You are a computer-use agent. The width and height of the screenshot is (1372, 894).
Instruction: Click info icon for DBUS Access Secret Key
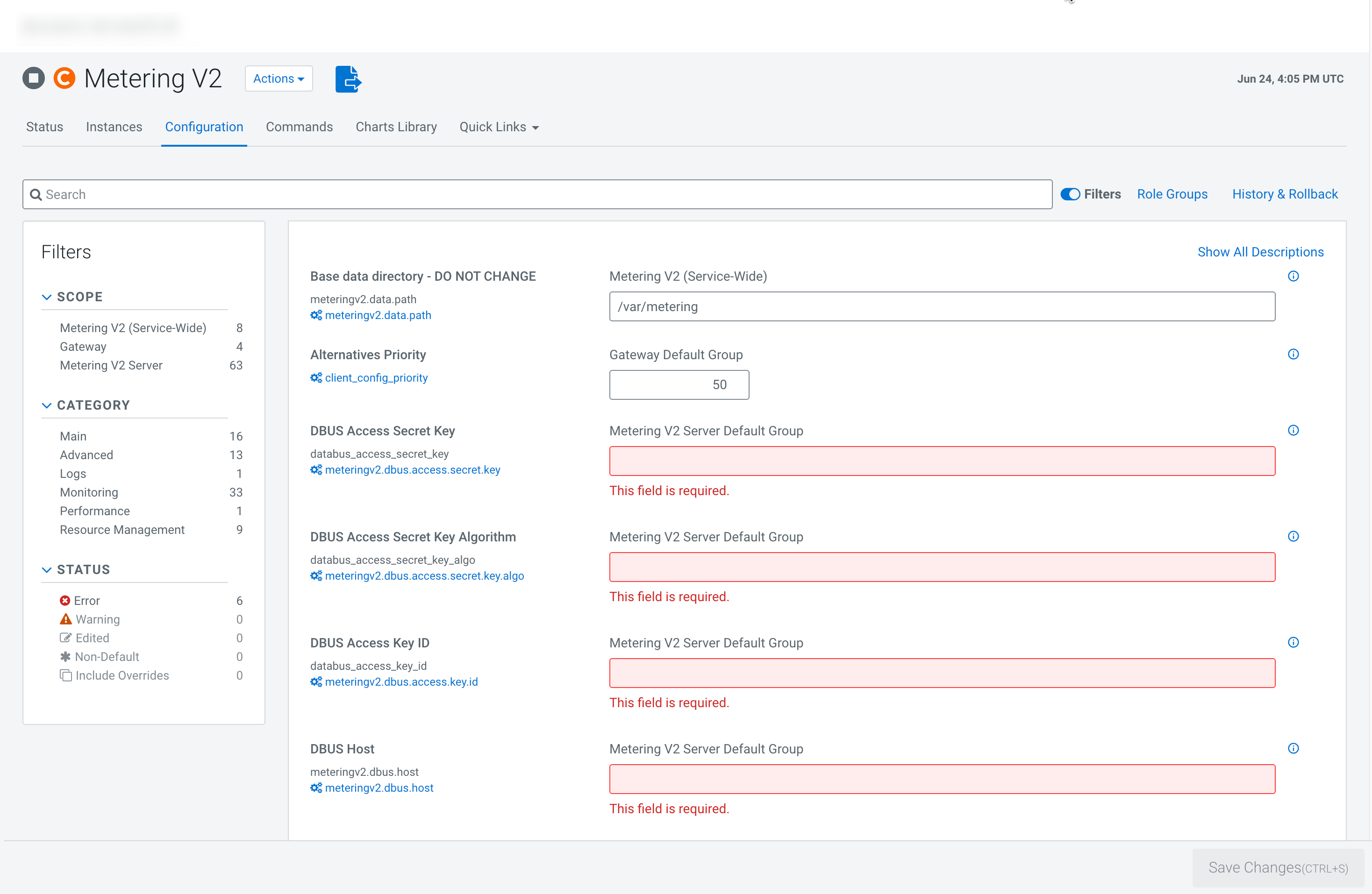coord(1293,430)
